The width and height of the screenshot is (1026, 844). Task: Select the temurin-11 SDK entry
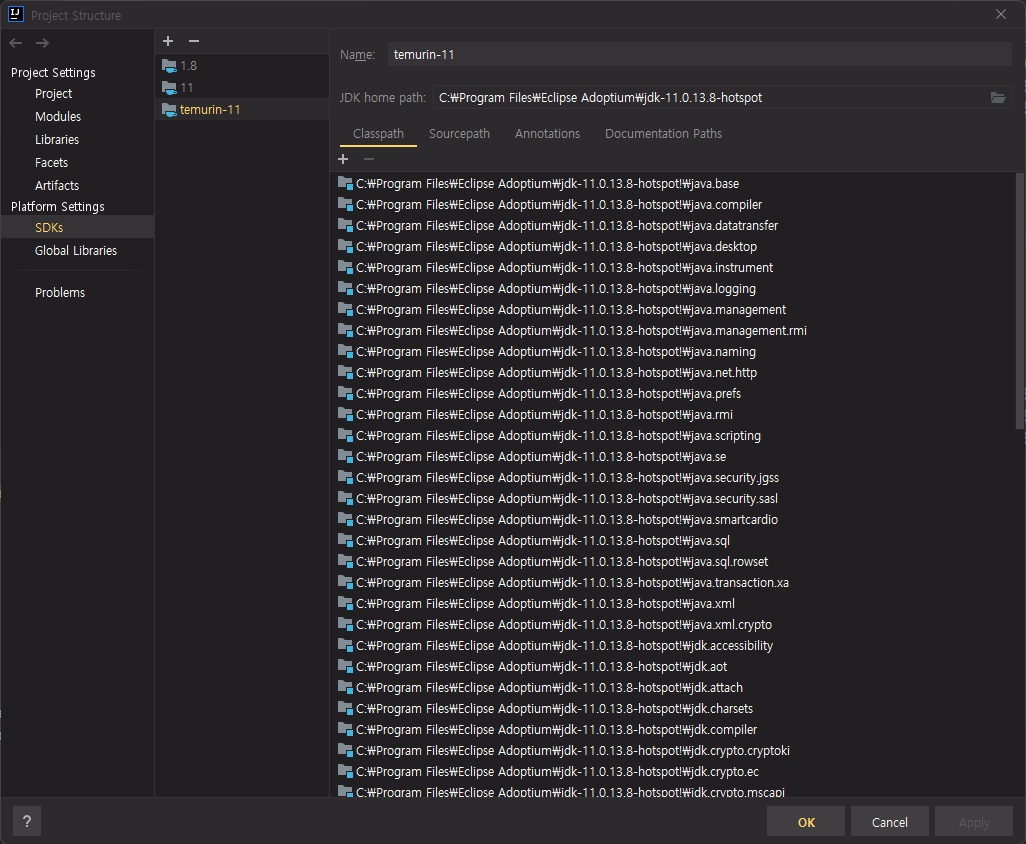pos(242,109)
